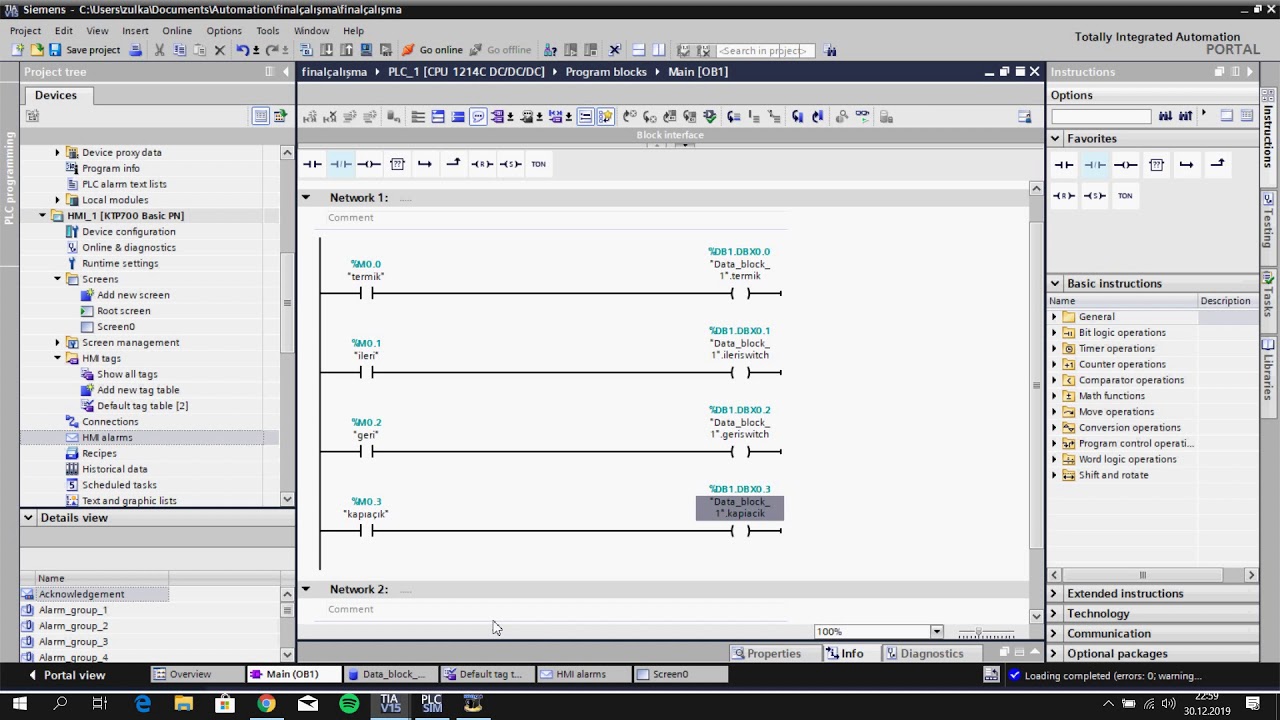Open the zoom percentage dropdown
The image size is (1280, 720).
point(936,632)
